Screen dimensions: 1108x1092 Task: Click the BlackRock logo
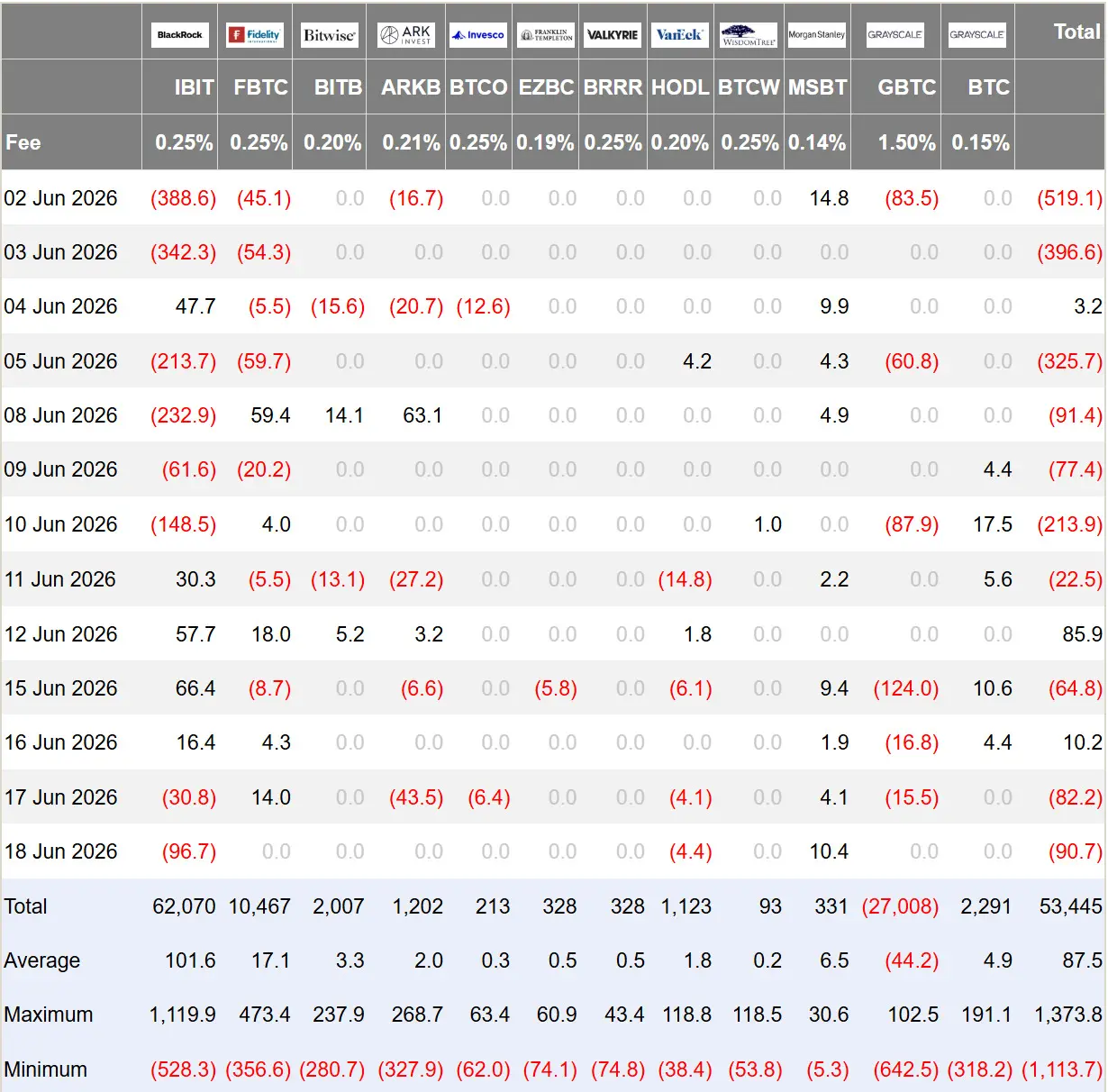click(x=180, y=35)
